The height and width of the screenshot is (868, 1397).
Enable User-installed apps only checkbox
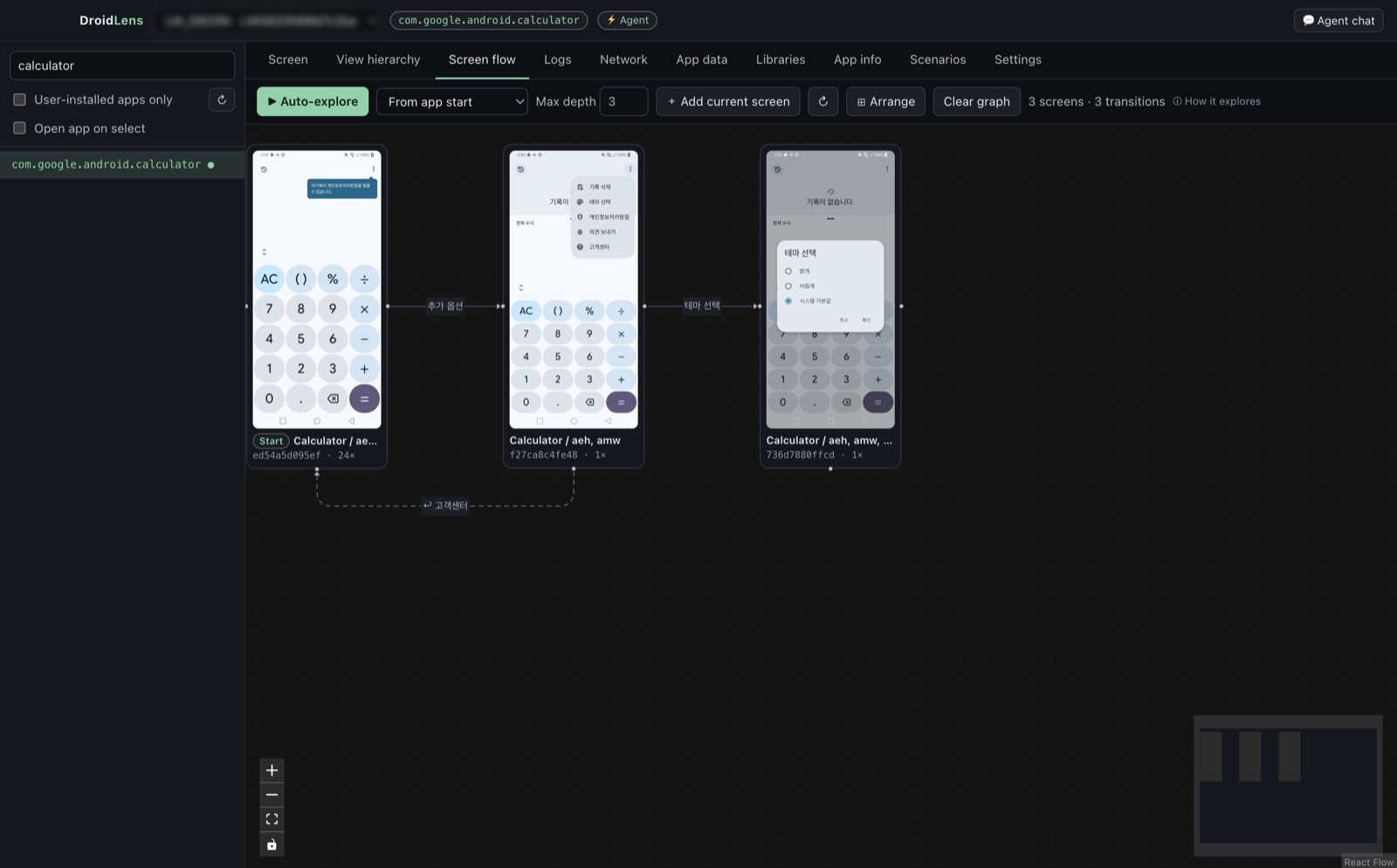19,100
